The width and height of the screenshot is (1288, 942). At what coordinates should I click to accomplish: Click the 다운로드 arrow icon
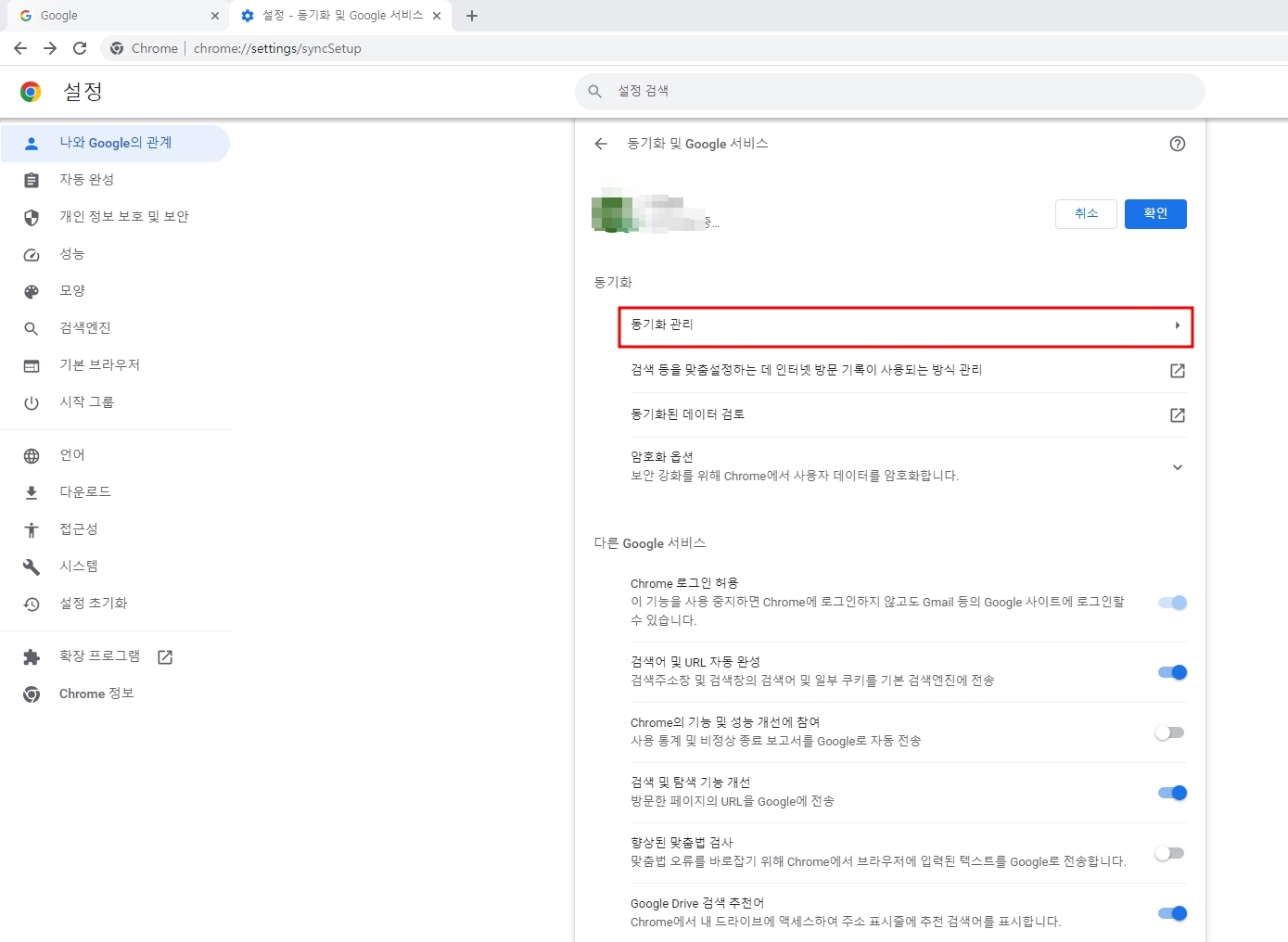coord(32,492)
